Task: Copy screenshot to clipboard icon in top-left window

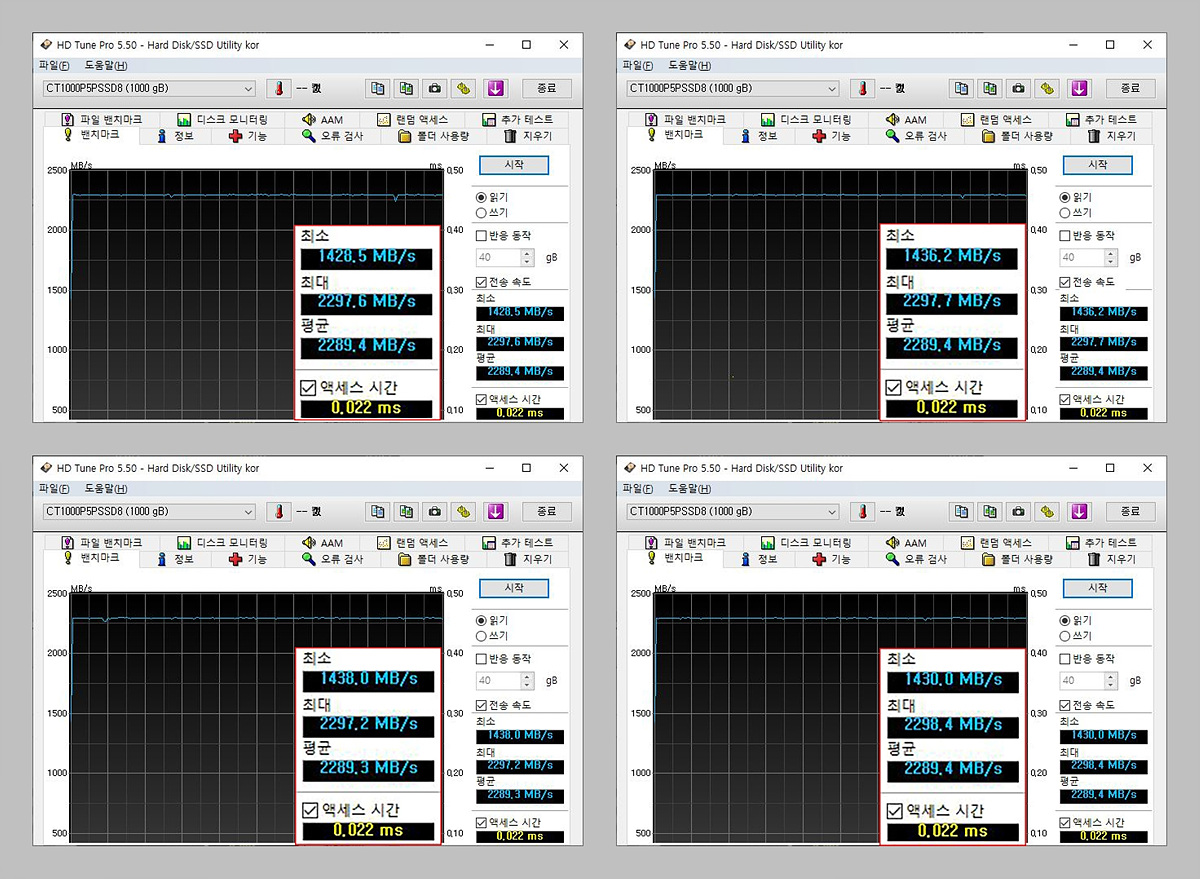Action: coord(406,88)
